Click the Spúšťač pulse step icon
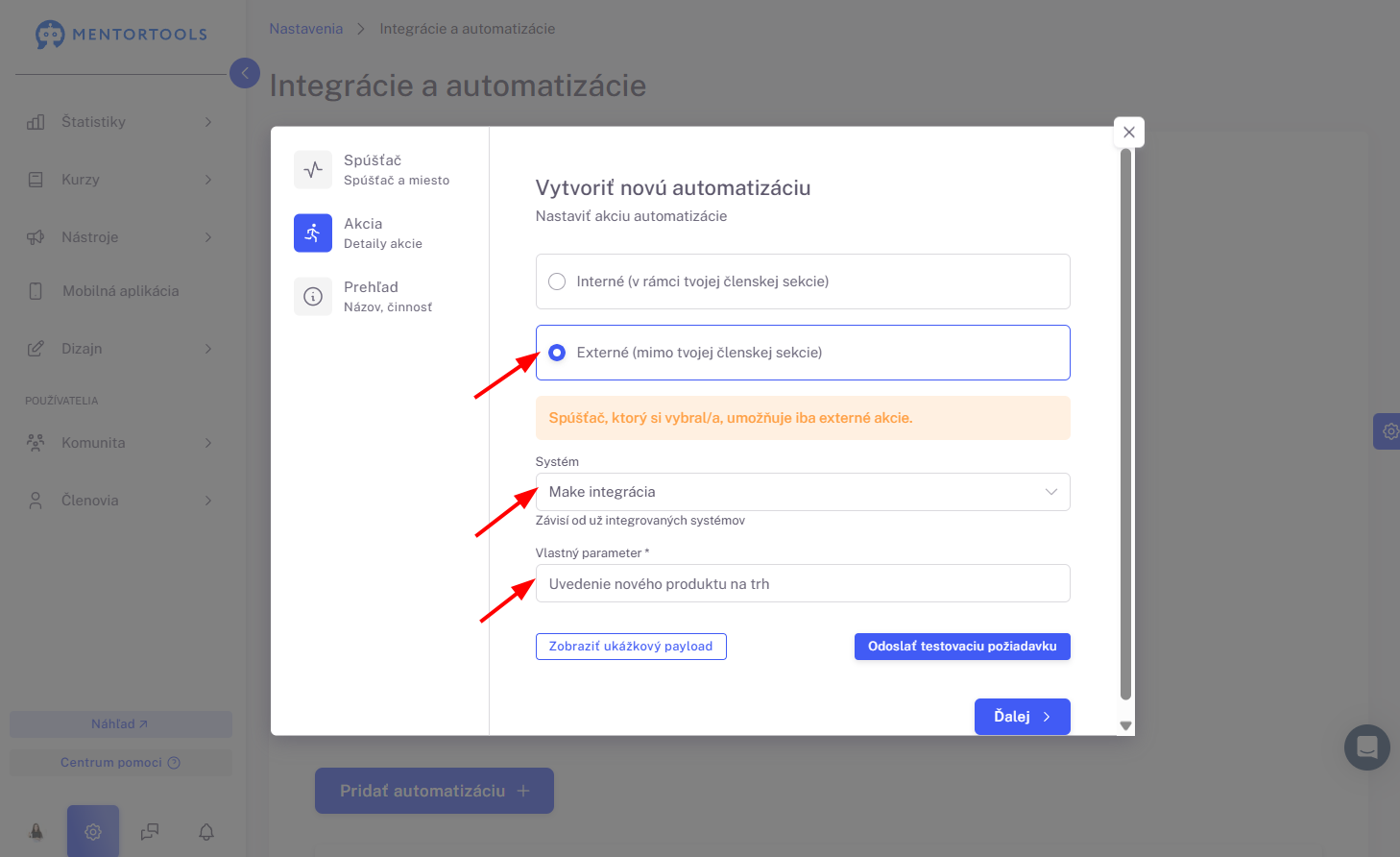Viewport: 1400px width, 857px height. [x=313, y=170]
